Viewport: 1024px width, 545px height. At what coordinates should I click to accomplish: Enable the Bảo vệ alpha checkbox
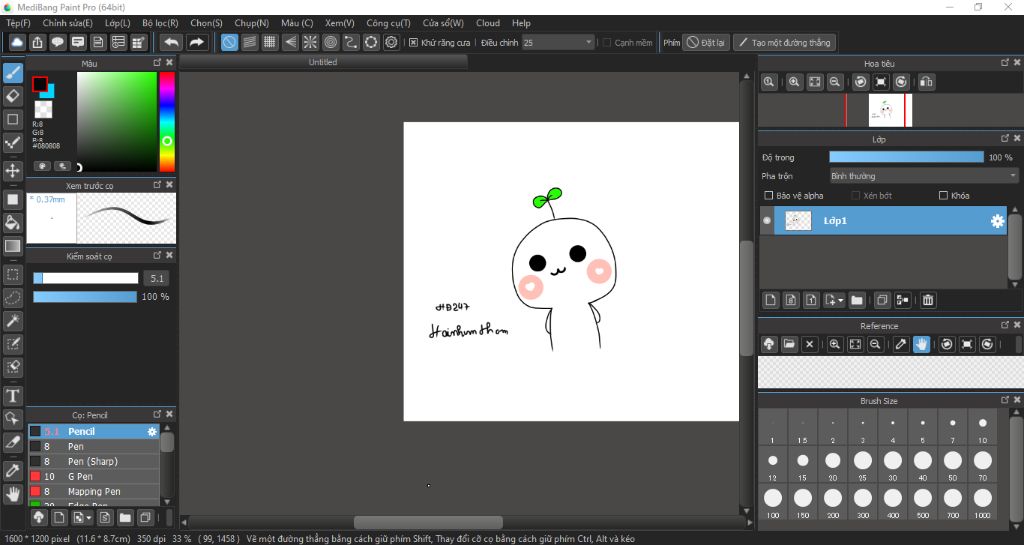(x=768, y=196)
